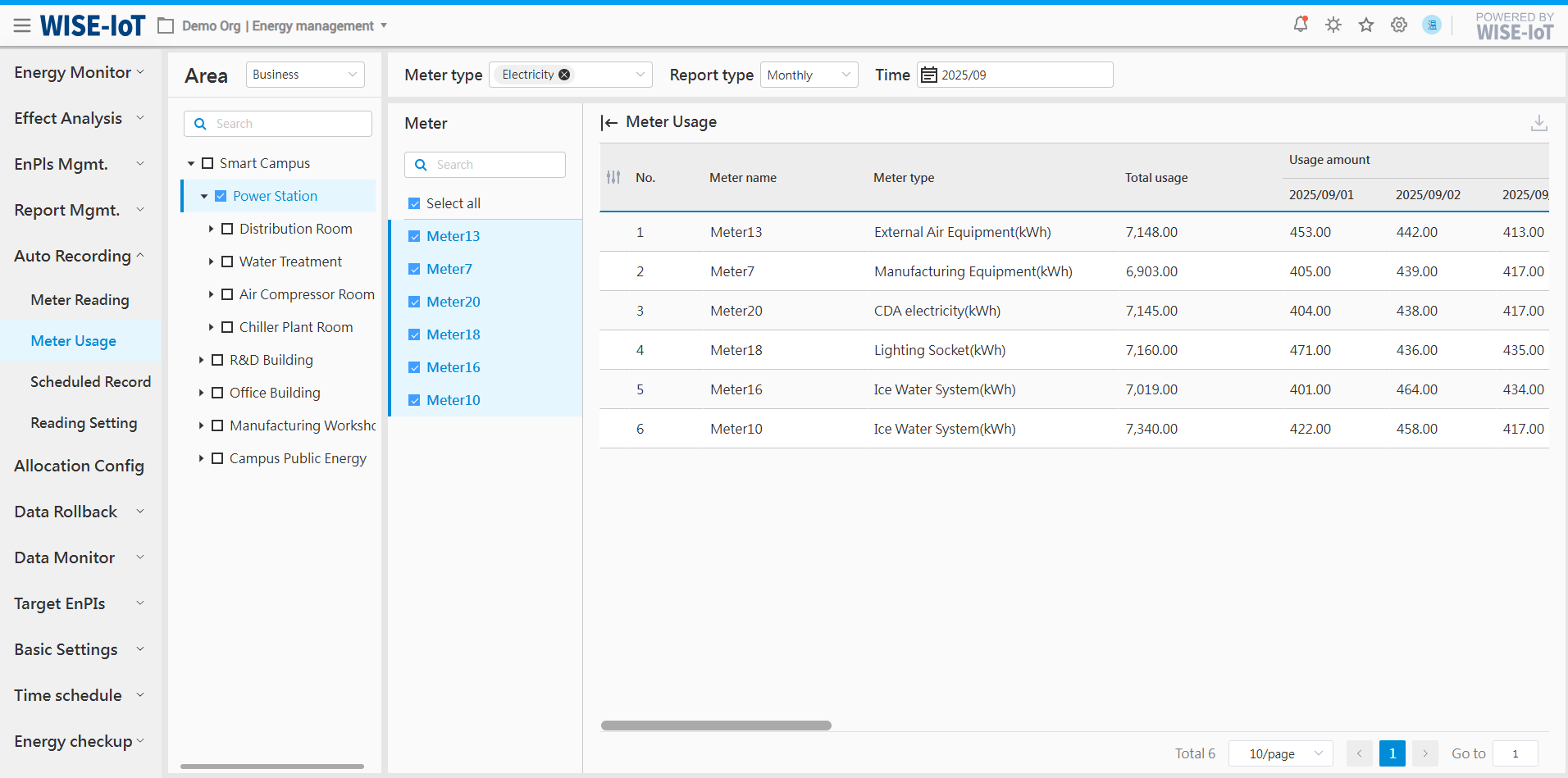This screenshot has height=778, width=1568.
Task: Toggle the light/dark theme sun icon
Action: 1333,25
